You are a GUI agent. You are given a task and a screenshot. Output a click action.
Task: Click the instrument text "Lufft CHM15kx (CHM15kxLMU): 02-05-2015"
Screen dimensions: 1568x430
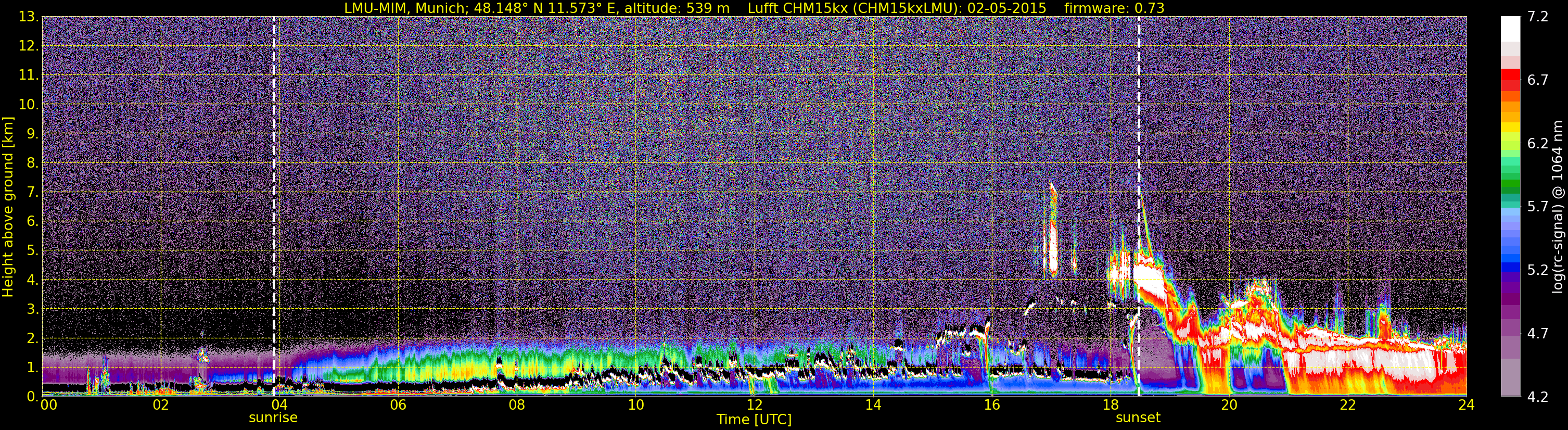pos(897,8)
